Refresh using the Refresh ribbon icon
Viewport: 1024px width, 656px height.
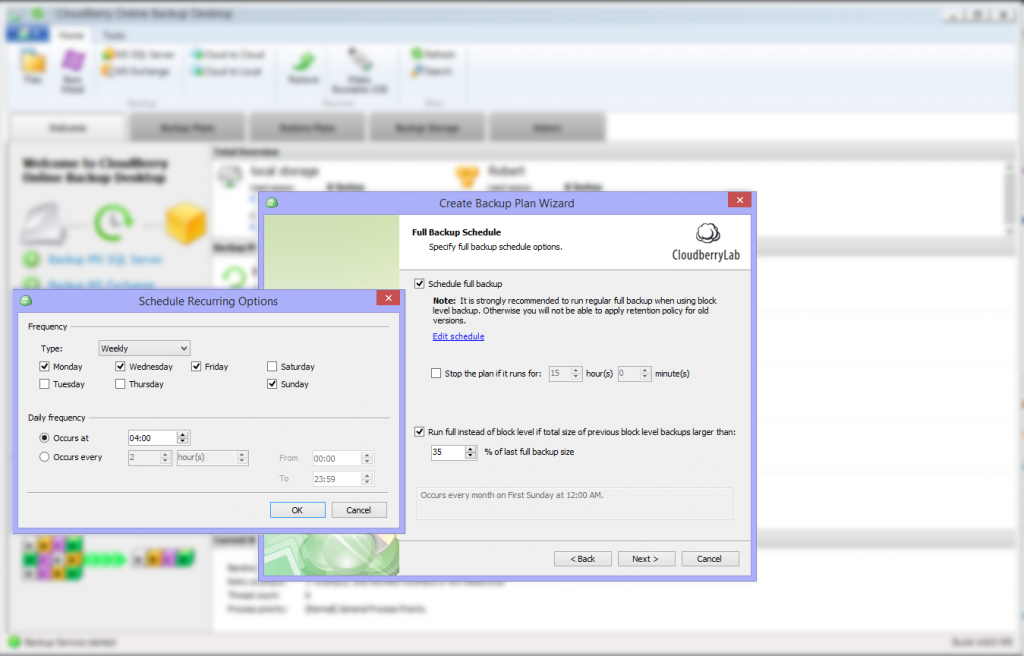431,54
